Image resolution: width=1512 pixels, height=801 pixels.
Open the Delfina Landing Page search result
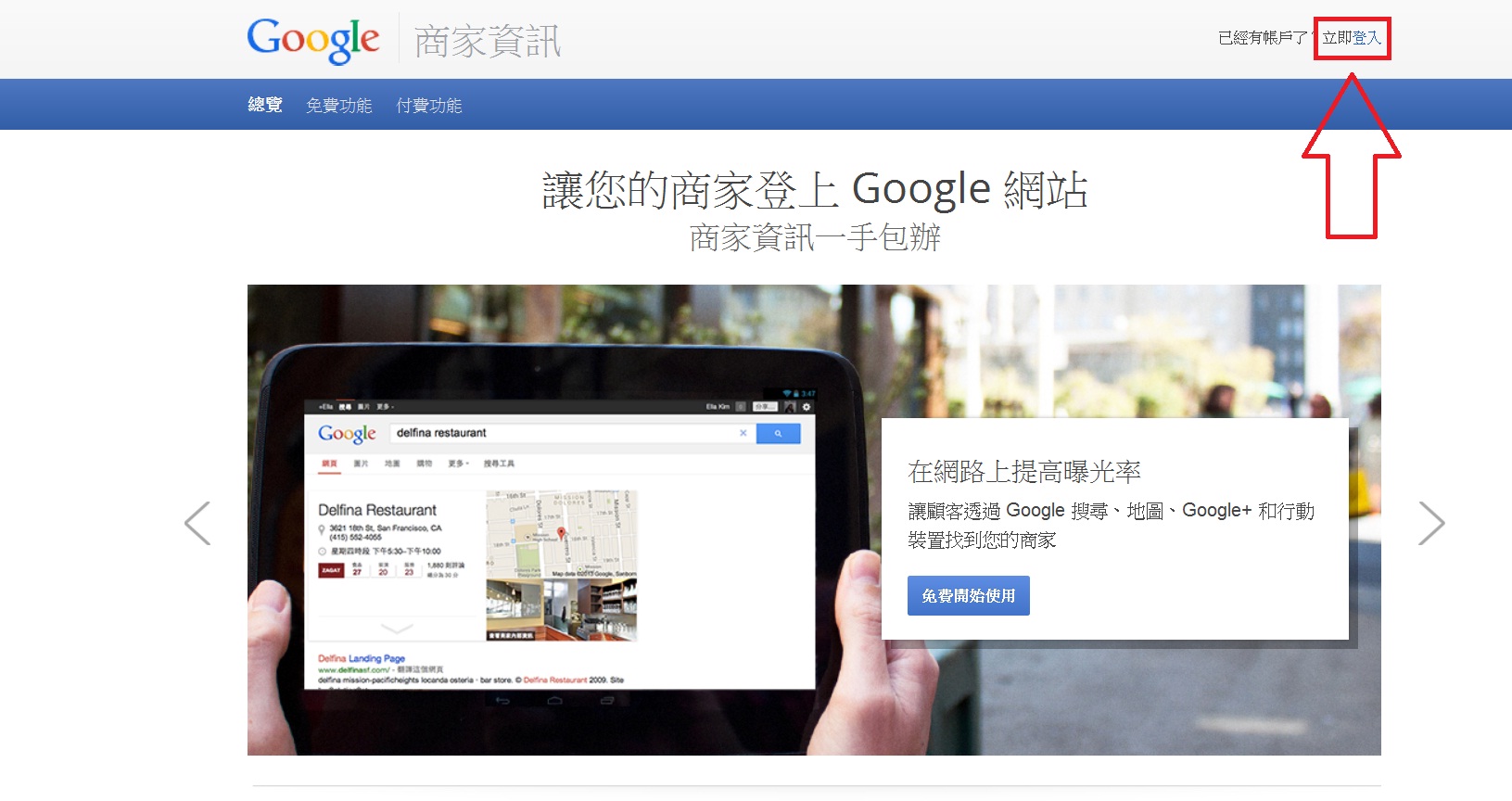coord(362,658)
